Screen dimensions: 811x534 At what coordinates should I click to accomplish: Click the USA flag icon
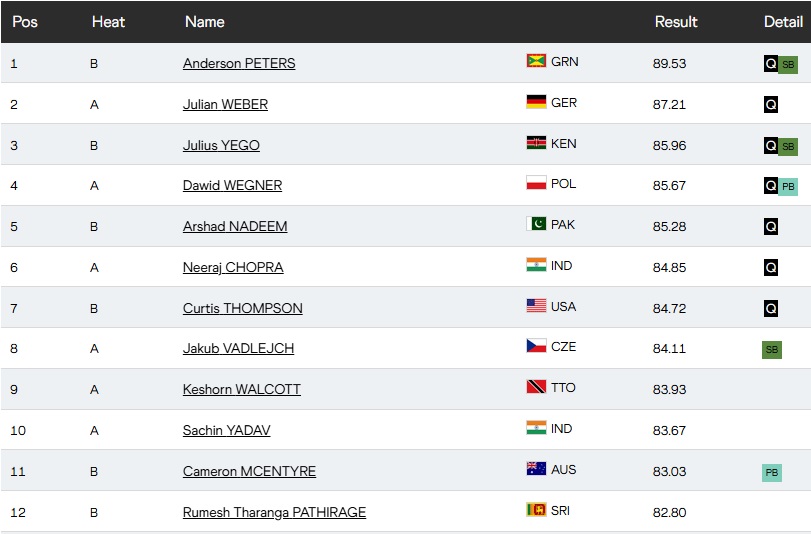[x=536, y=306]
